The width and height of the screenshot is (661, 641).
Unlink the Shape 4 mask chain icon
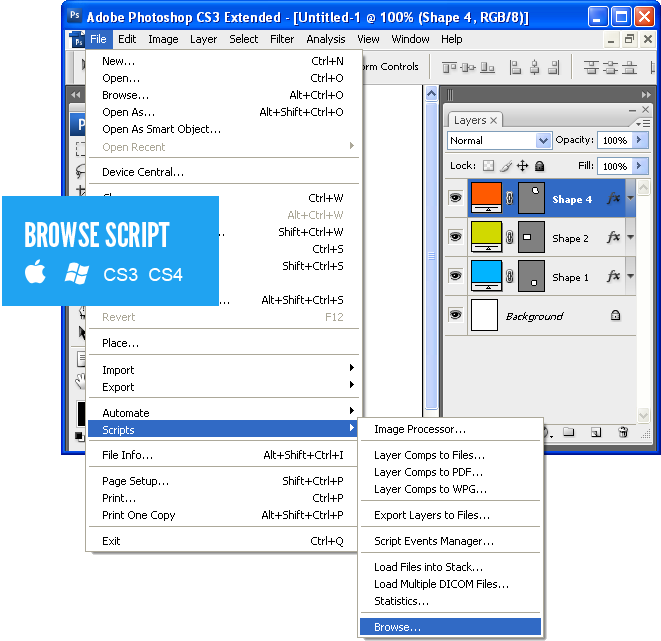point(509,198)
